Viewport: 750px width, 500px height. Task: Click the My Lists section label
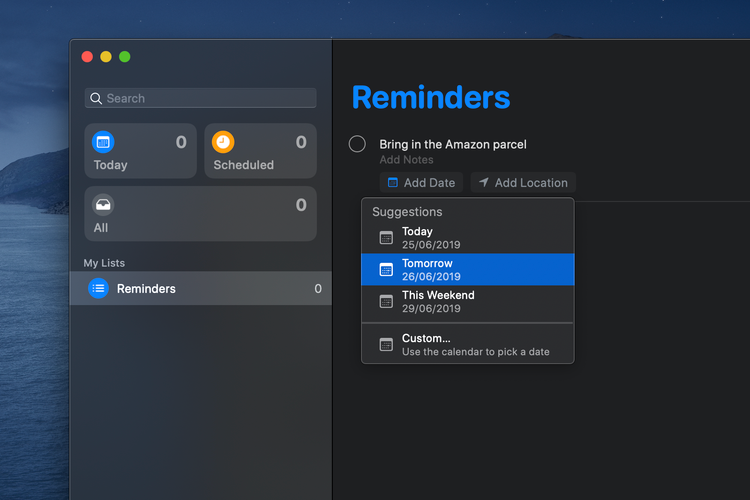click(x=104, y=263)
